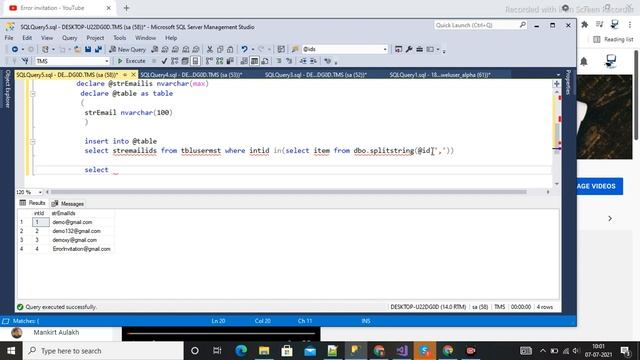
Task: Click the taskbar search box
Action: (x=103, y=351)
